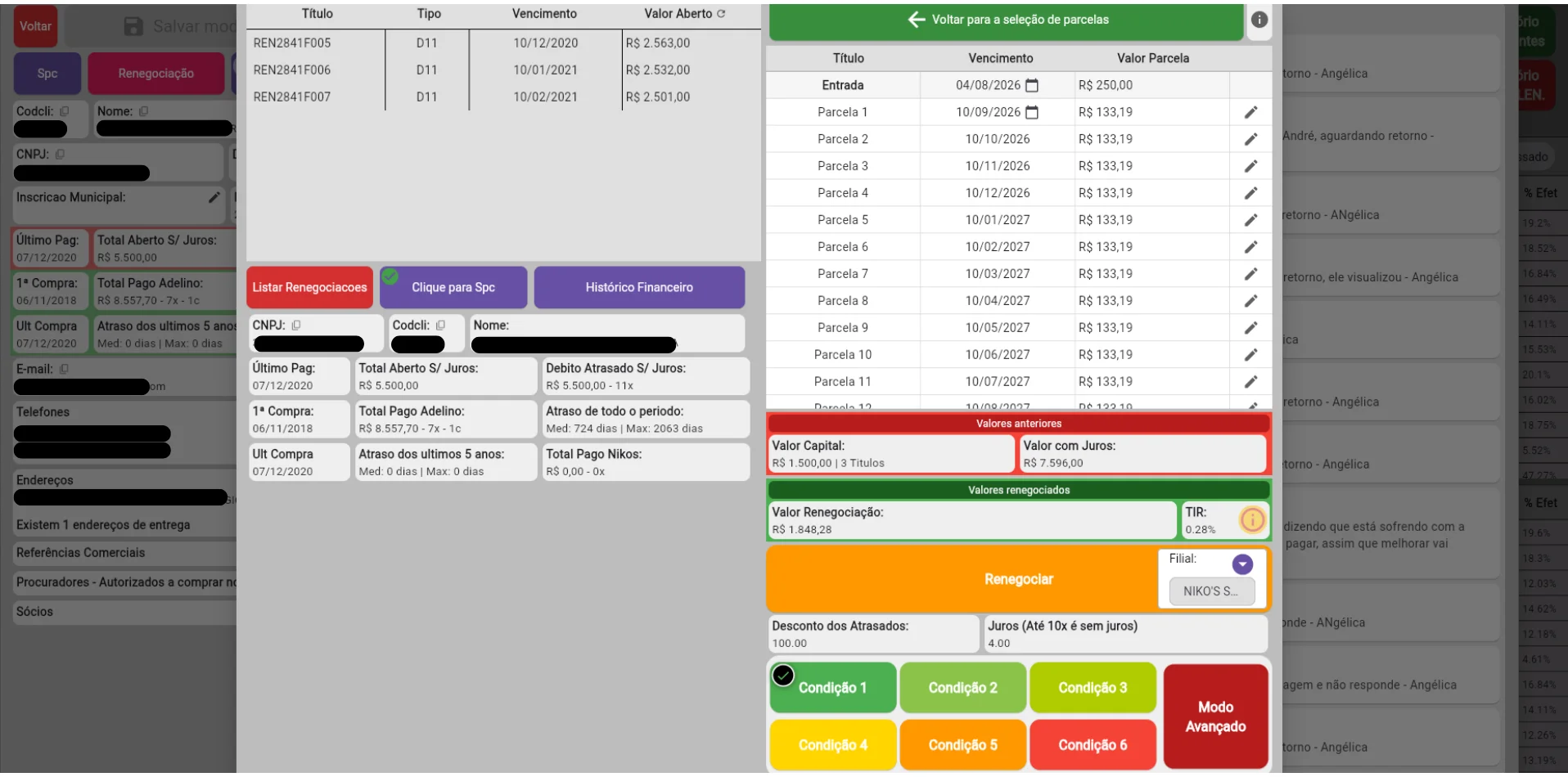Viewport: 1568px width, 777px height.
Task: Open Histórico Financeiro
Action: [639, 287]
